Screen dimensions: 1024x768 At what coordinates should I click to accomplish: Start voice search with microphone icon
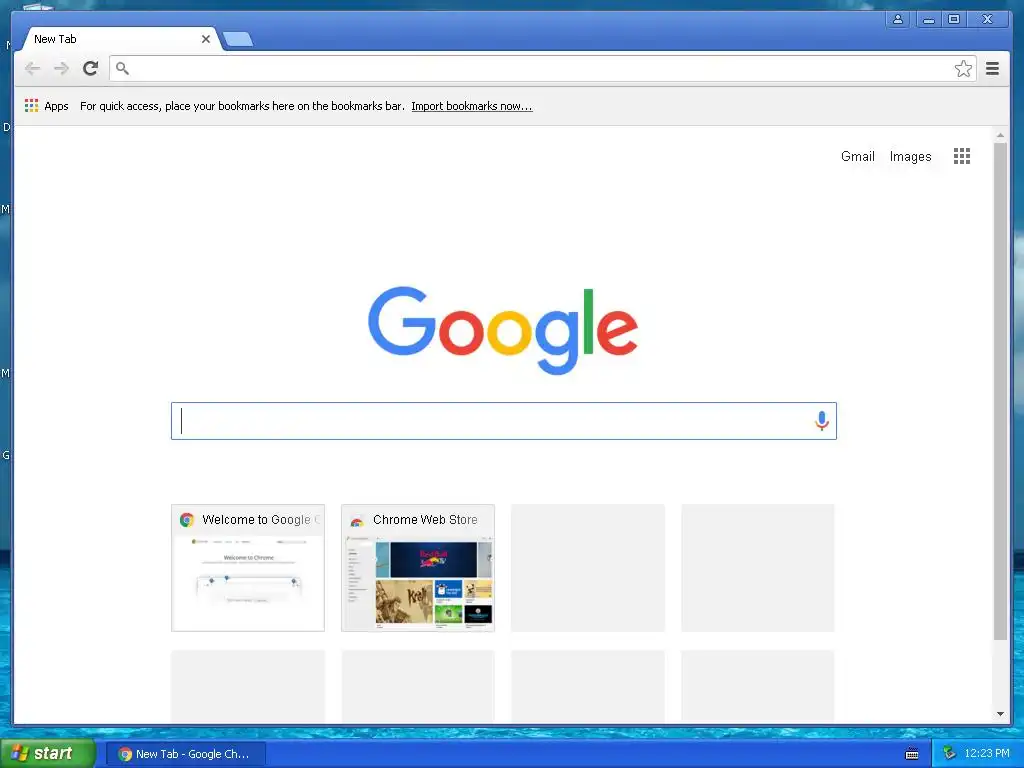click(822, 421)
